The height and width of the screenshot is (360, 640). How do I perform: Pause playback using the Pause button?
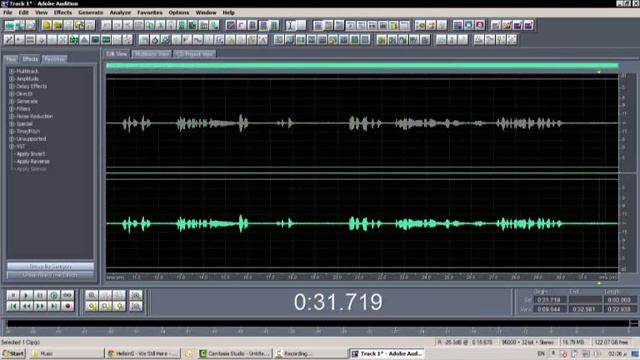click(40, 295)
